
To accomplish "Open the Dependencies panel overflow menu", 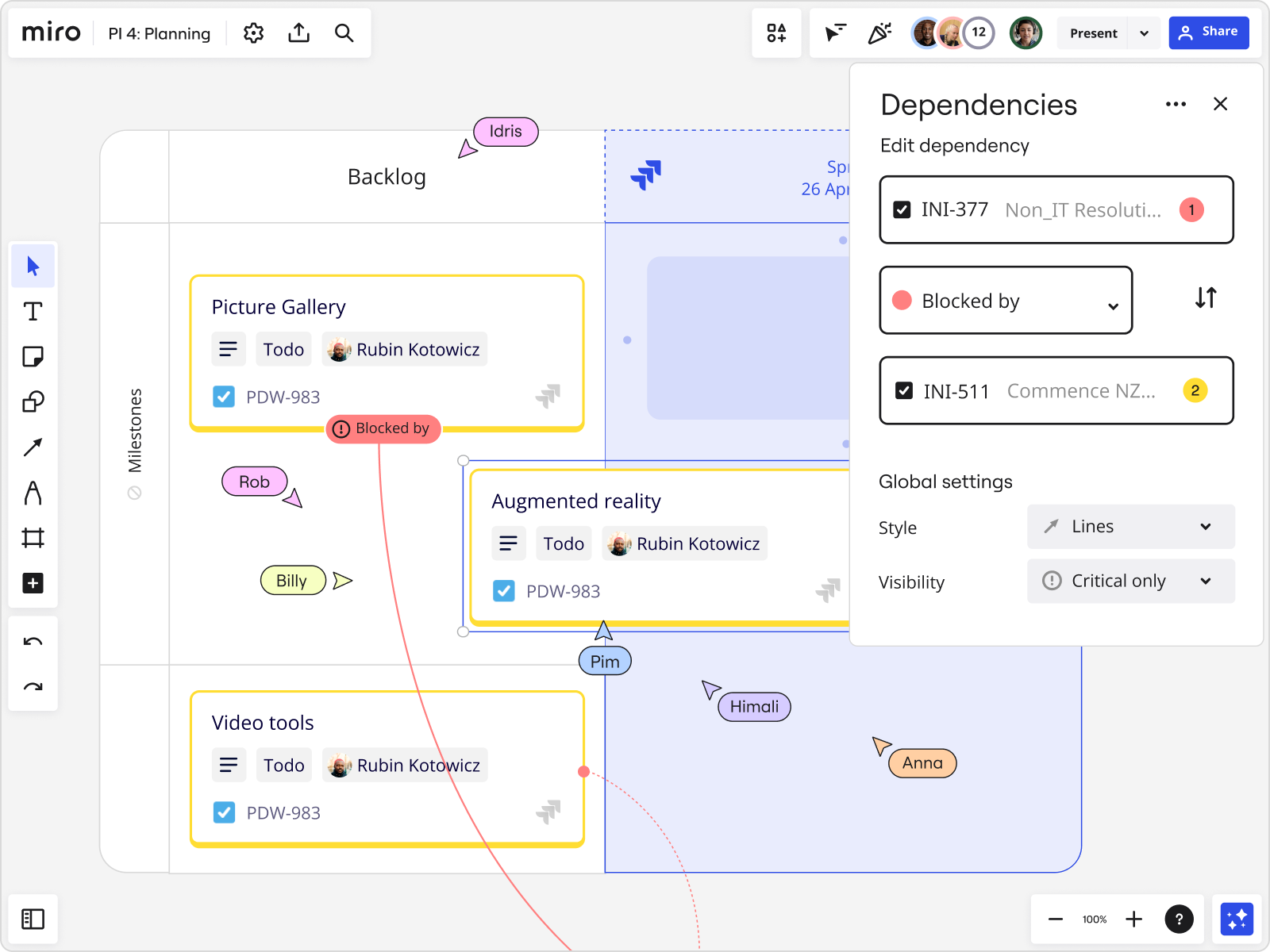I will [x=1176, y=104].
